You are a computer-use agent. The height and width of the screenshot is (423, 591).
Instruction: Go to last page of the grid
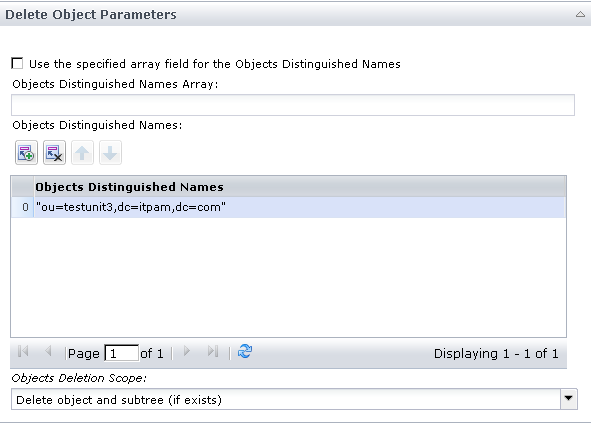(x=213, y=351)
